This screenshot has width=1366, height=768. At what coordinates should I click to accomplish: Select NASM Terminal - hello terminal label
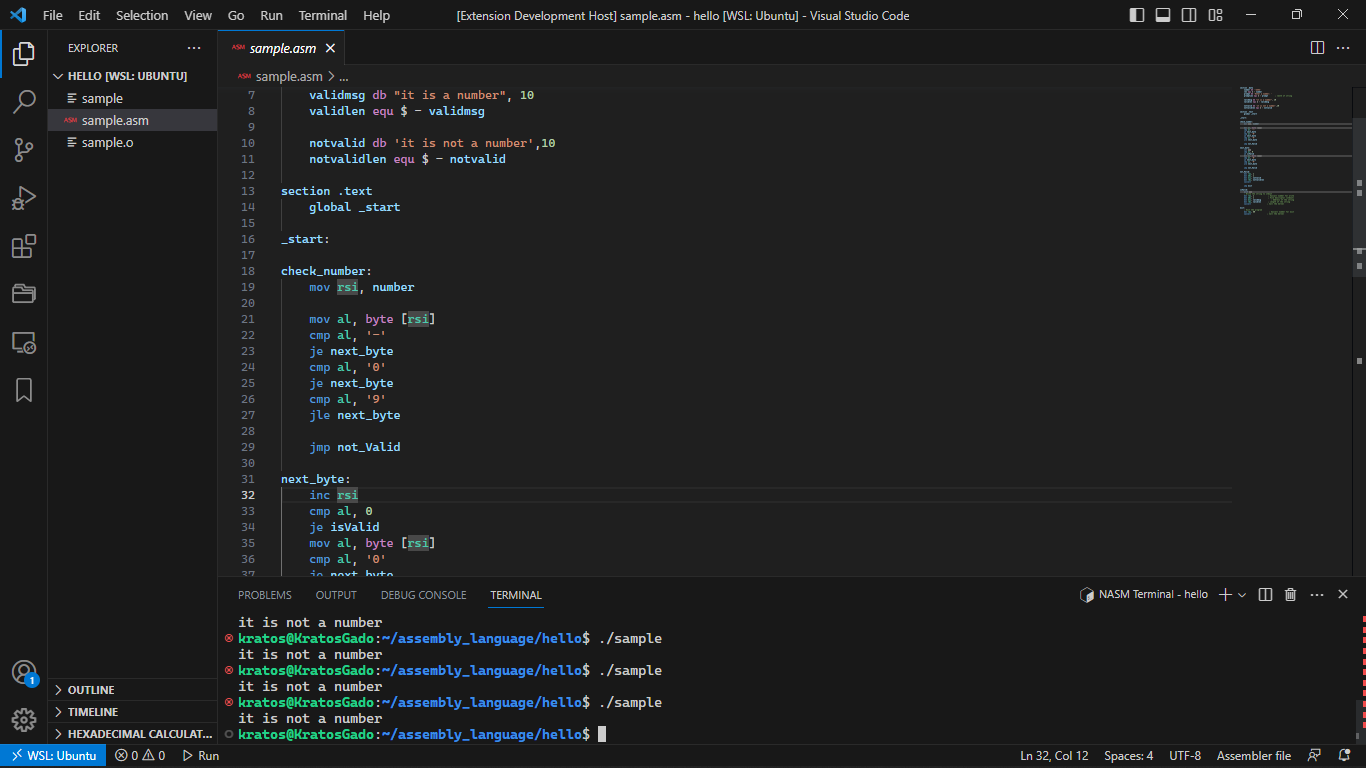(x=1144, y=594)
